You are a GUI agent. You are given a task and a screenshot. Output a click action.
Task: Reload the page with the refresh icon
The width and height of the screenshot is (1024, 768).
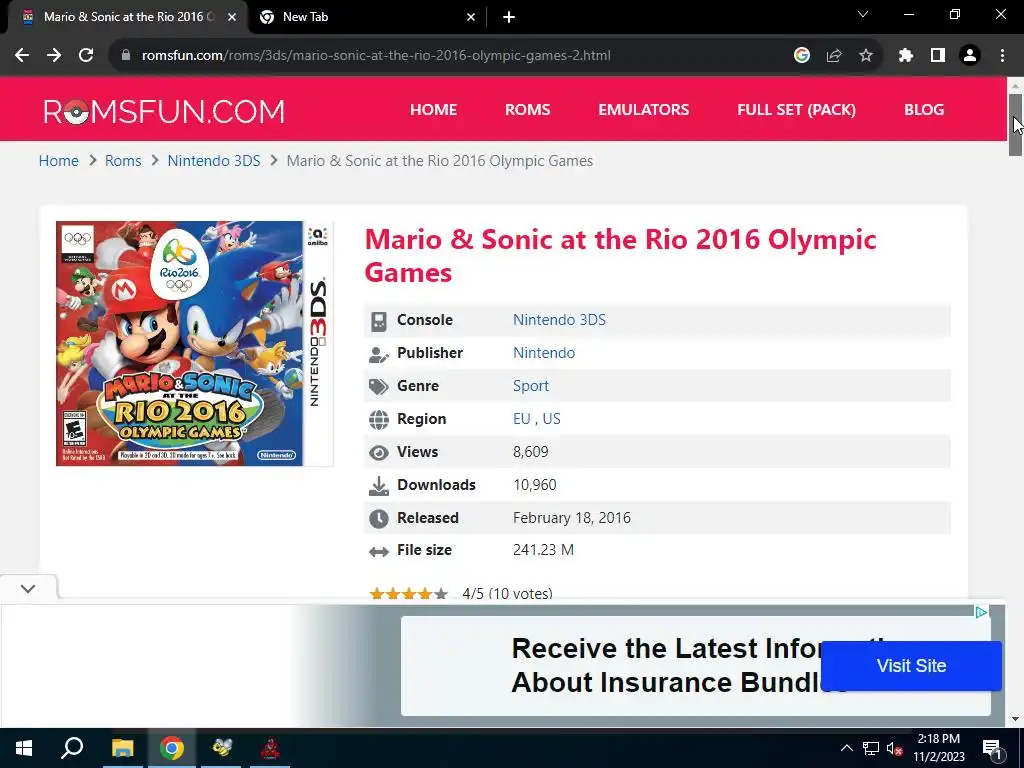coord(86,56)
